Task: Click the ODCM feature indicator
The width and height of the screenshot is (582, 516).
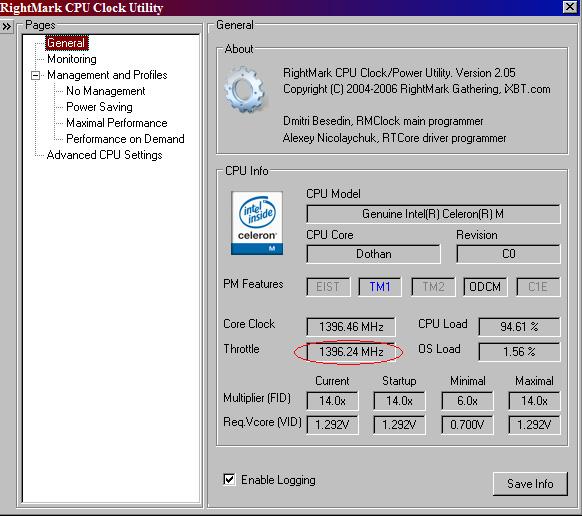Action: tap(485, 287)
